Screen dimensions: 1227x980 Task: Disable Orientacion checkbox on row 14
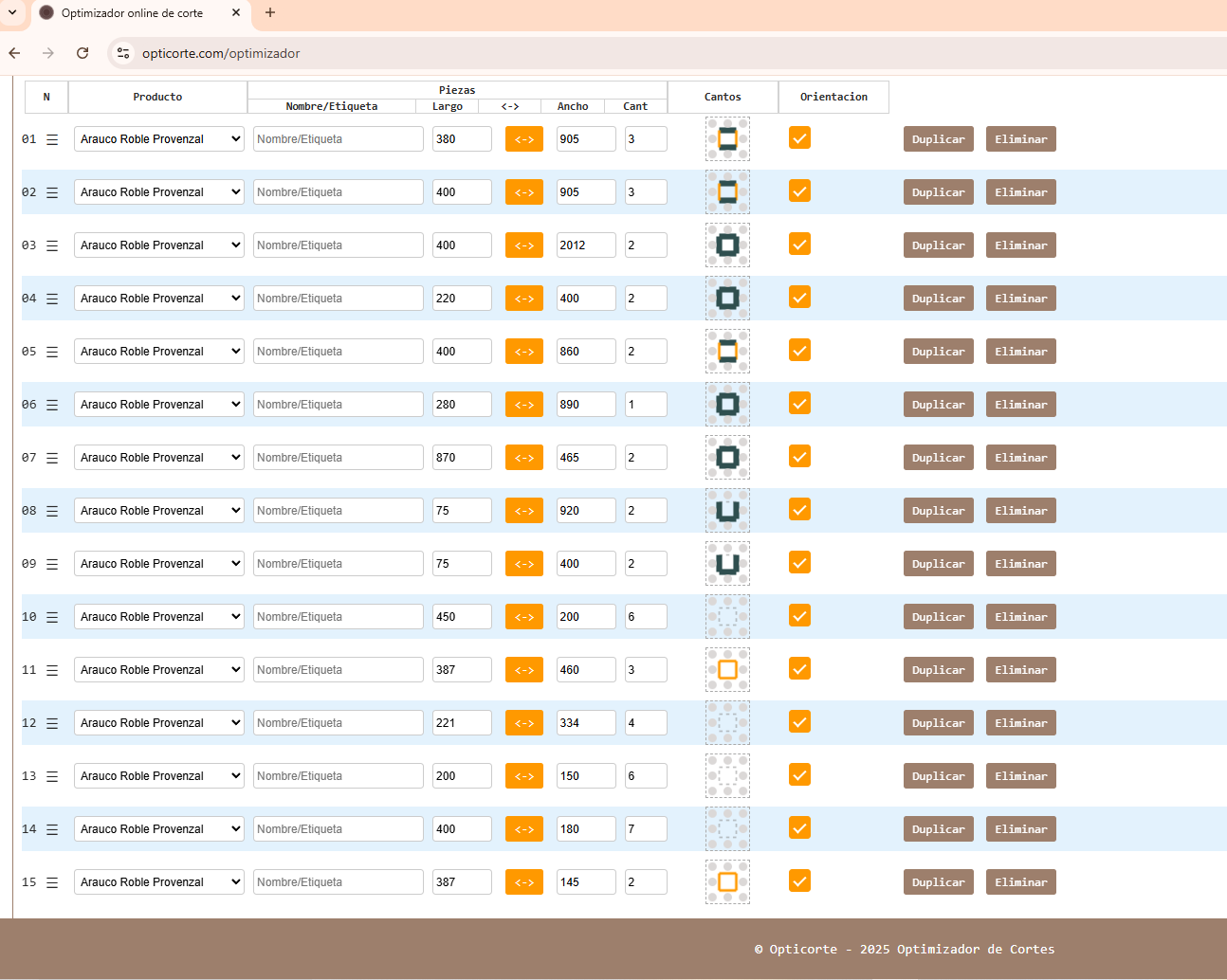click(x=799, y=828)
